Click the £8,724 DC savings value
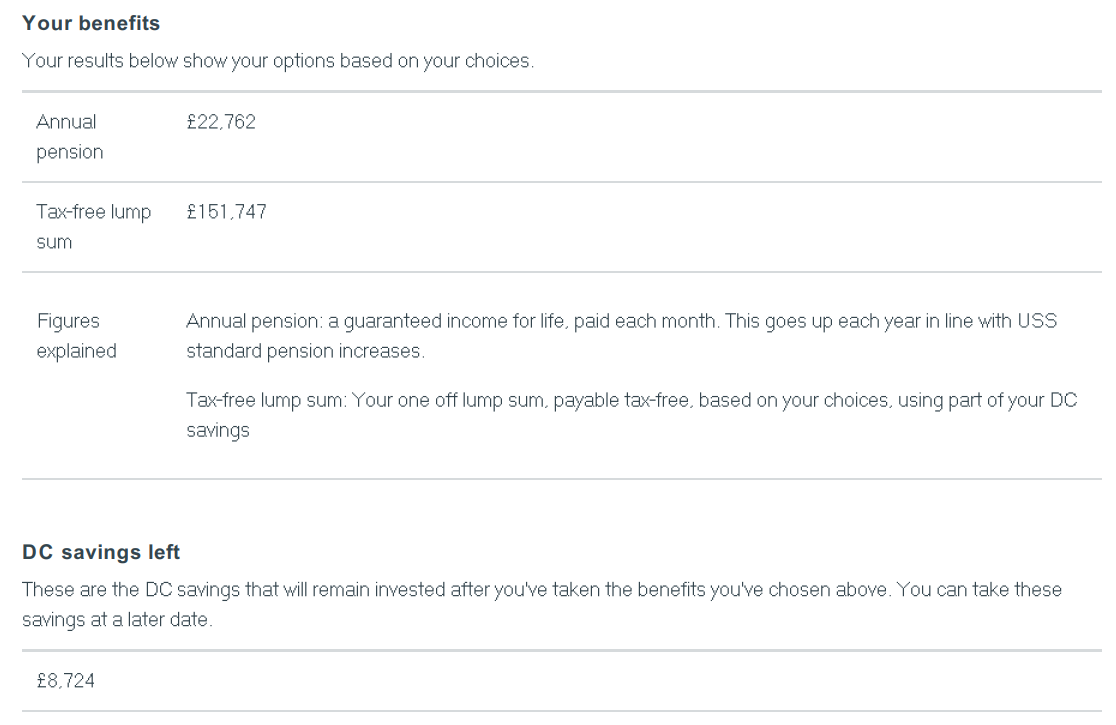The image size is (1116, 725). [x=65, y=681]
